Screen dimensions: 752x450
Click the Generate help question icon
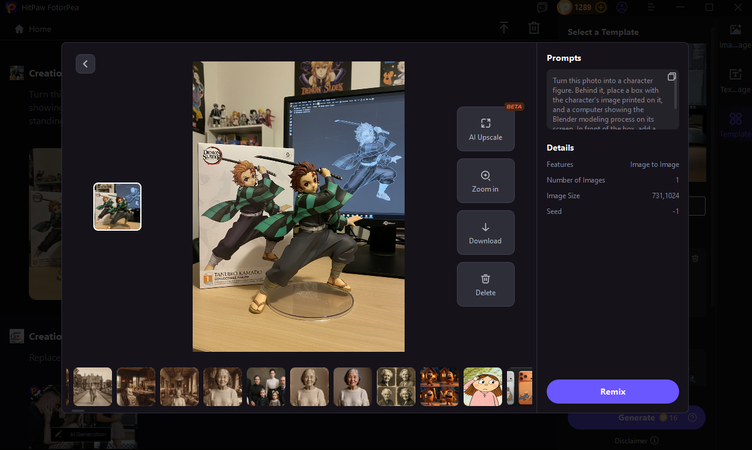(x=692, y=417)
